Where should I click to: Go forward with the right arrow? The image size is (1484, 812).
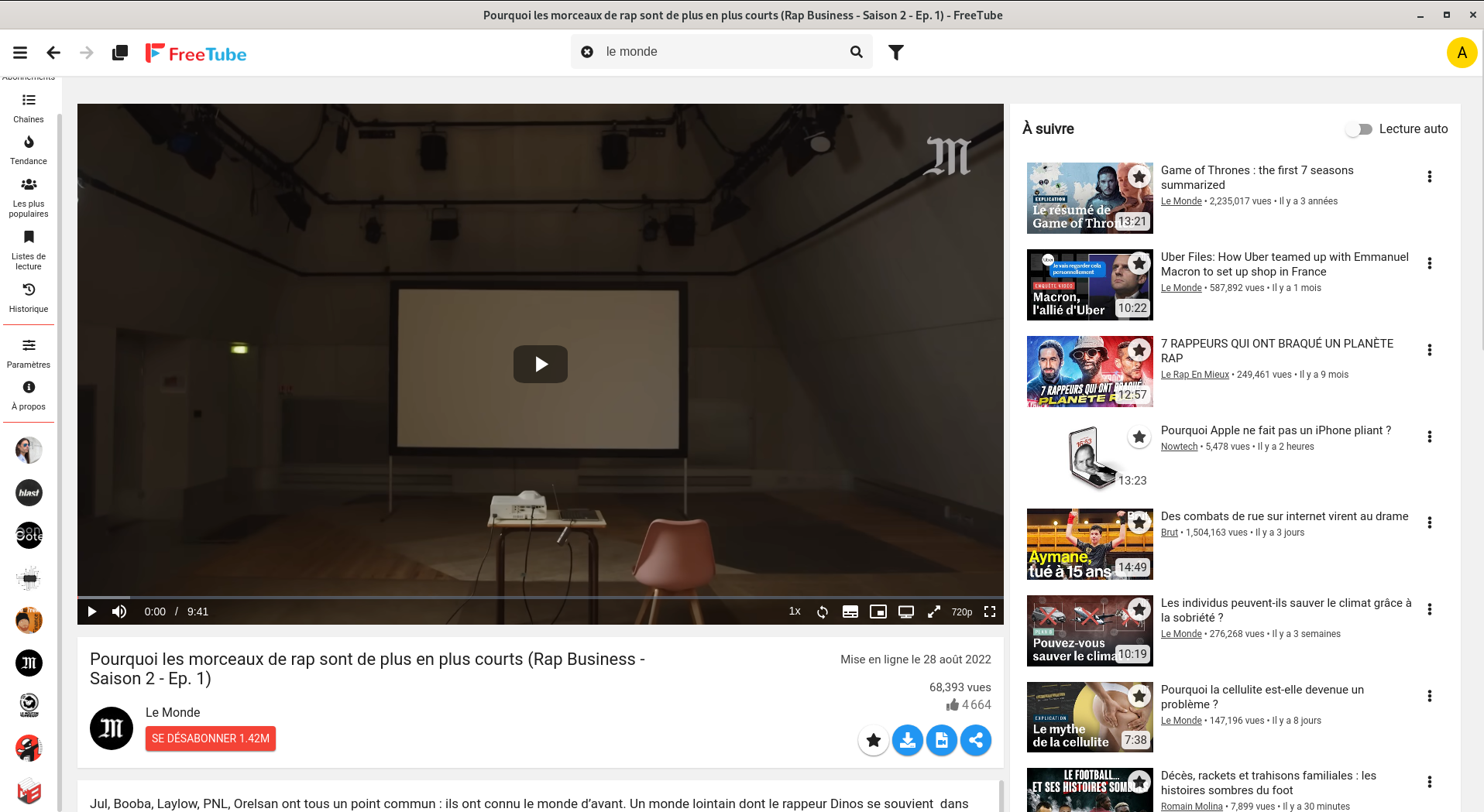tap(87, 53)
